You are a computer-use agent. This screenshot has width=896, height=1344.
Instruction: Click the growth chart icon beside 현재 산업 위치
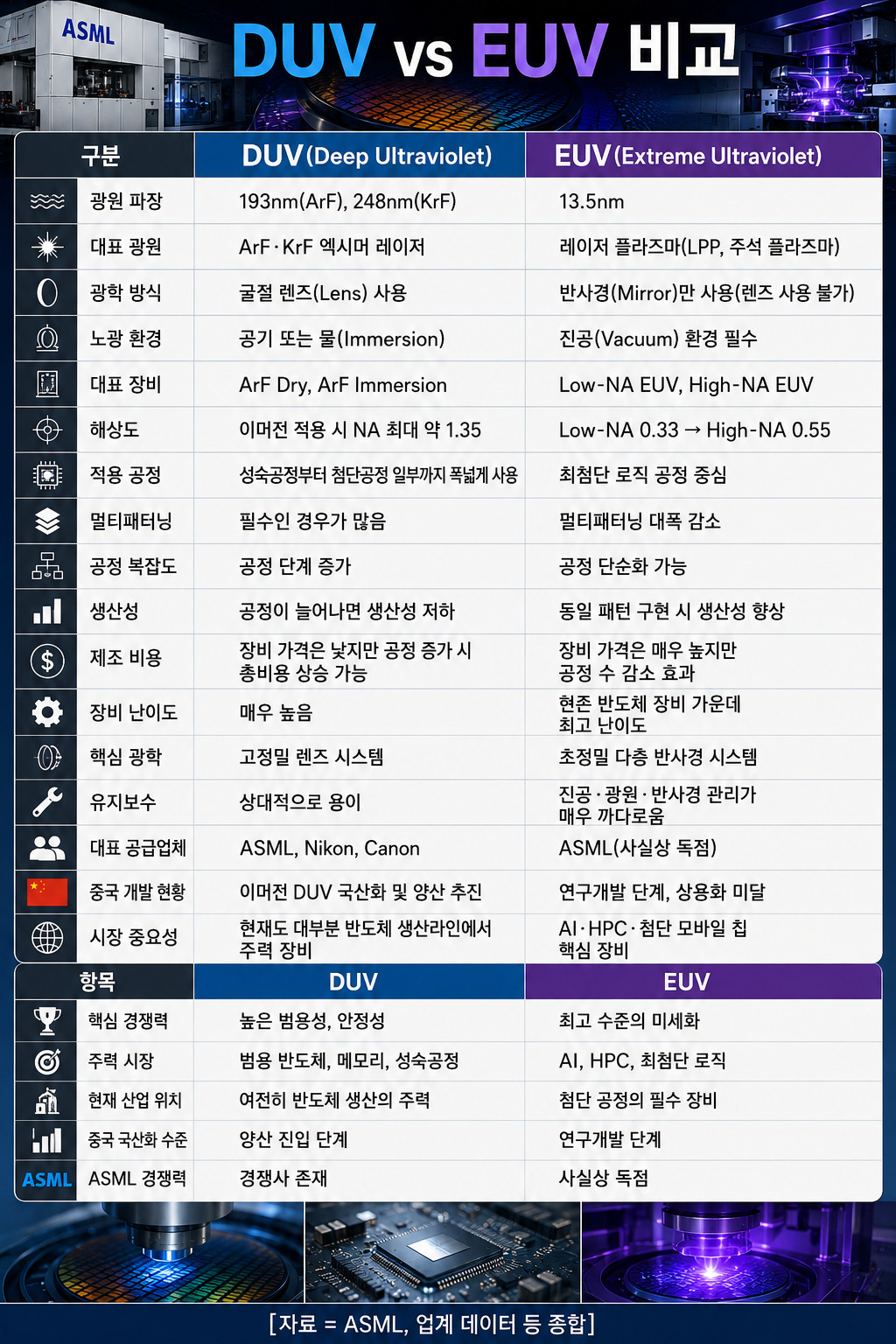point(47,1100)
